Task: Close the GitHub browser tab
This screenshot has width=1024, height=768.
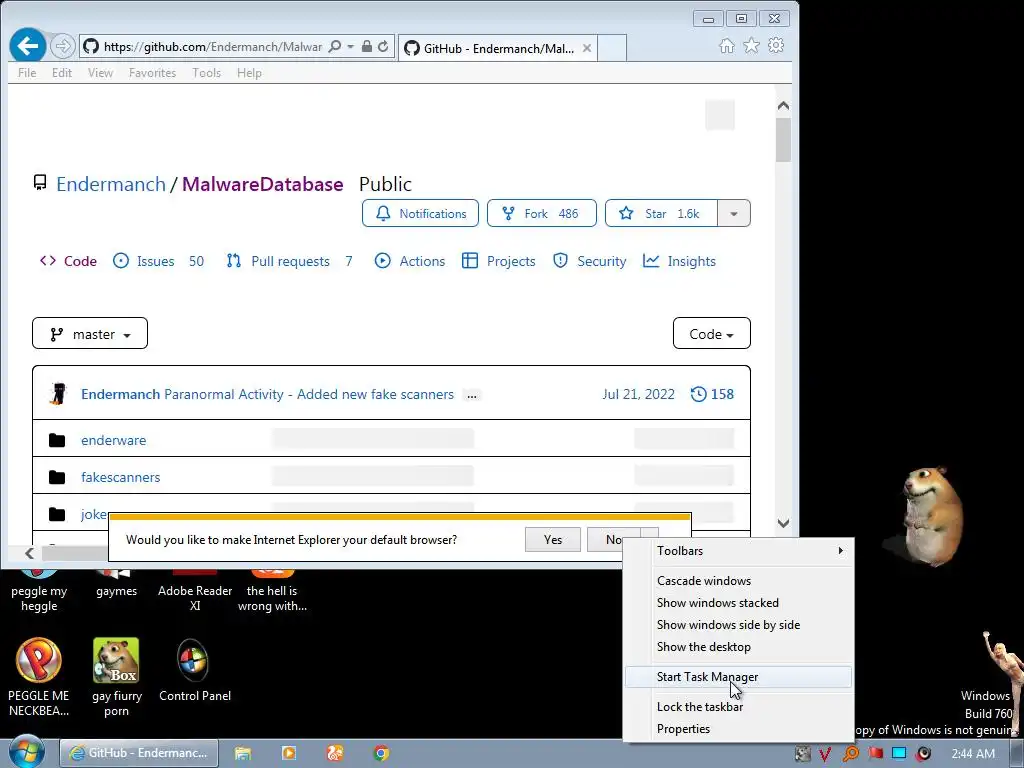Action: pos(586,48)
